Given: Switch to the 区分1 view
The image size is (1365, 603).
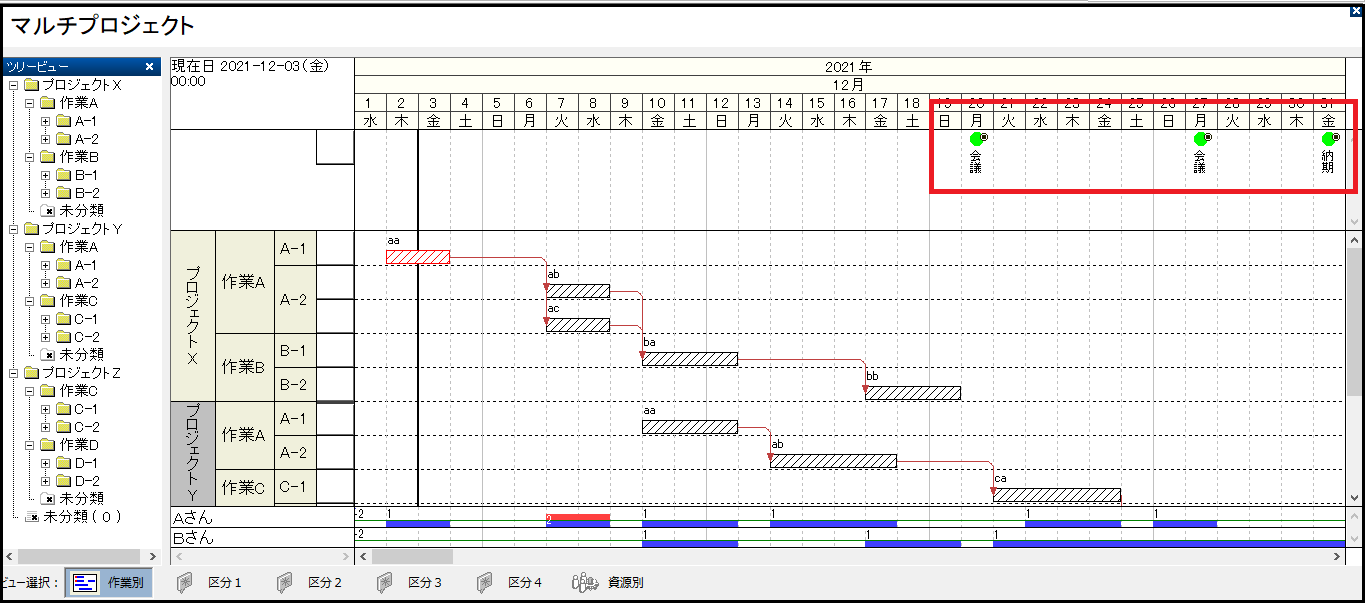Looking at the screenshot, I should point(210,583).
